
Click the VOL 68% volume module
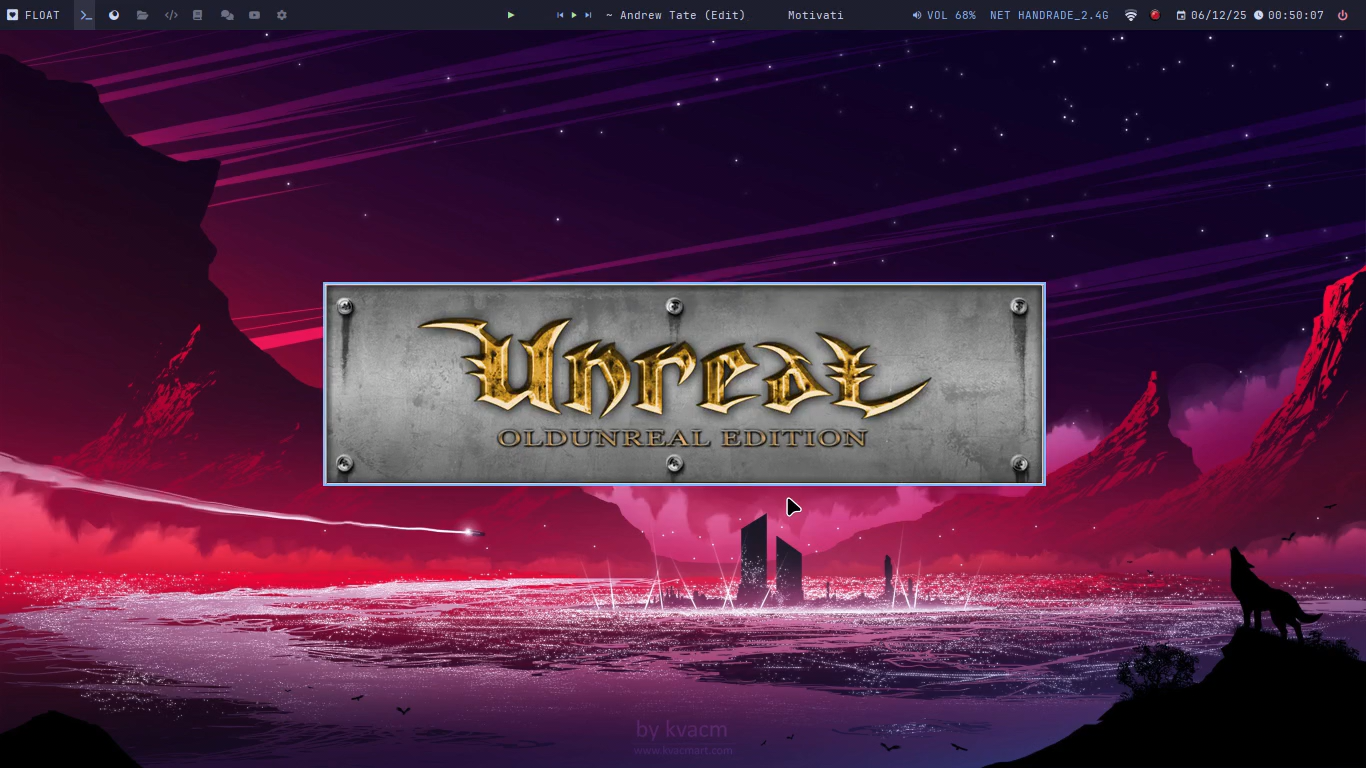pyautogui.click(x=944, y=15)
